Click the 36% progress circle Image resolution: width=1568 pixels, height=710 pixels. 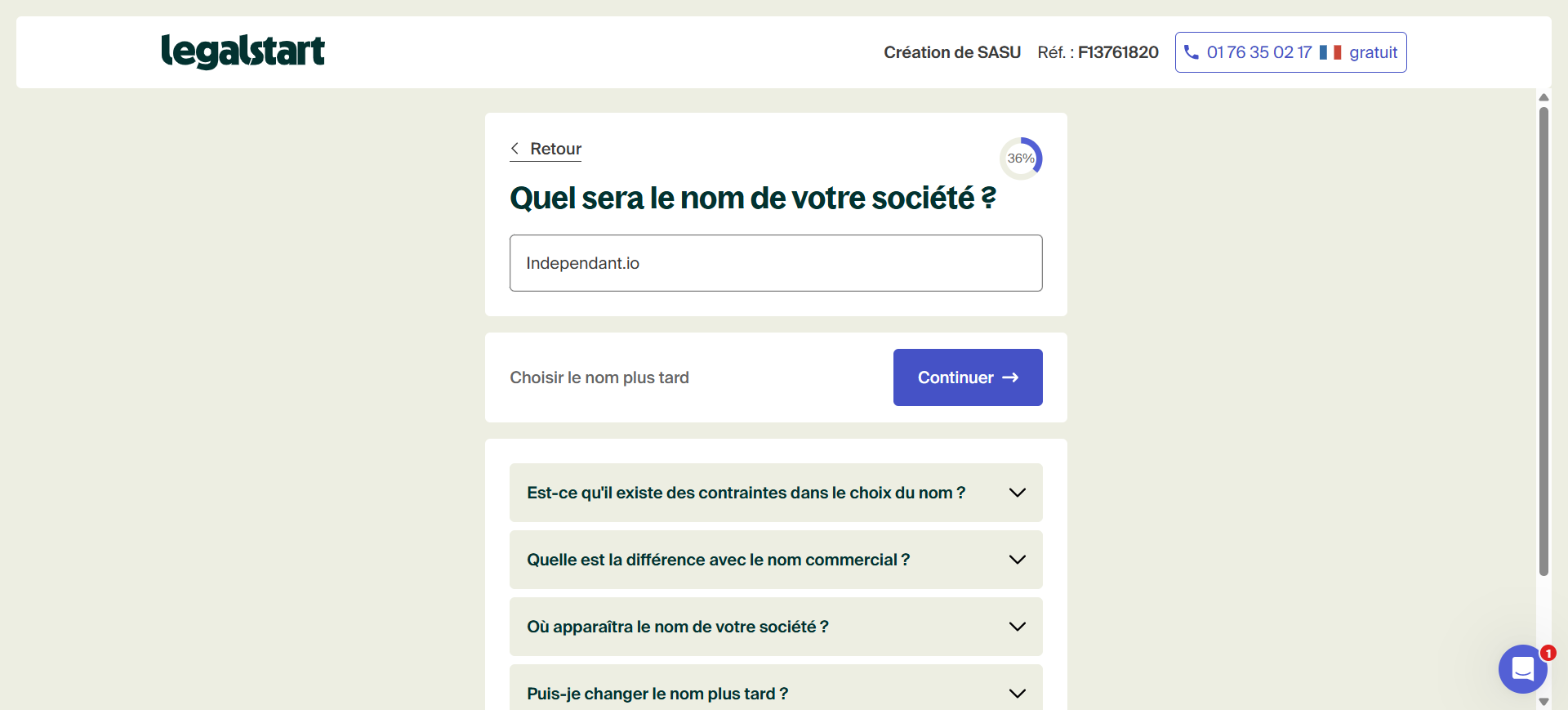click(1021, 159)
